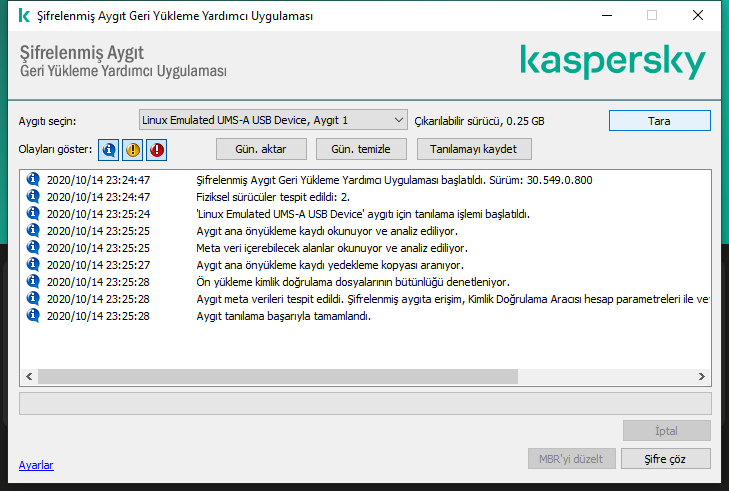729x491 pixels.
Task: Select log text 'Ön yükleme kimlik doğrulama dosyalarının bütünlüğü denetleniyor.'
Action: [353, 282]
